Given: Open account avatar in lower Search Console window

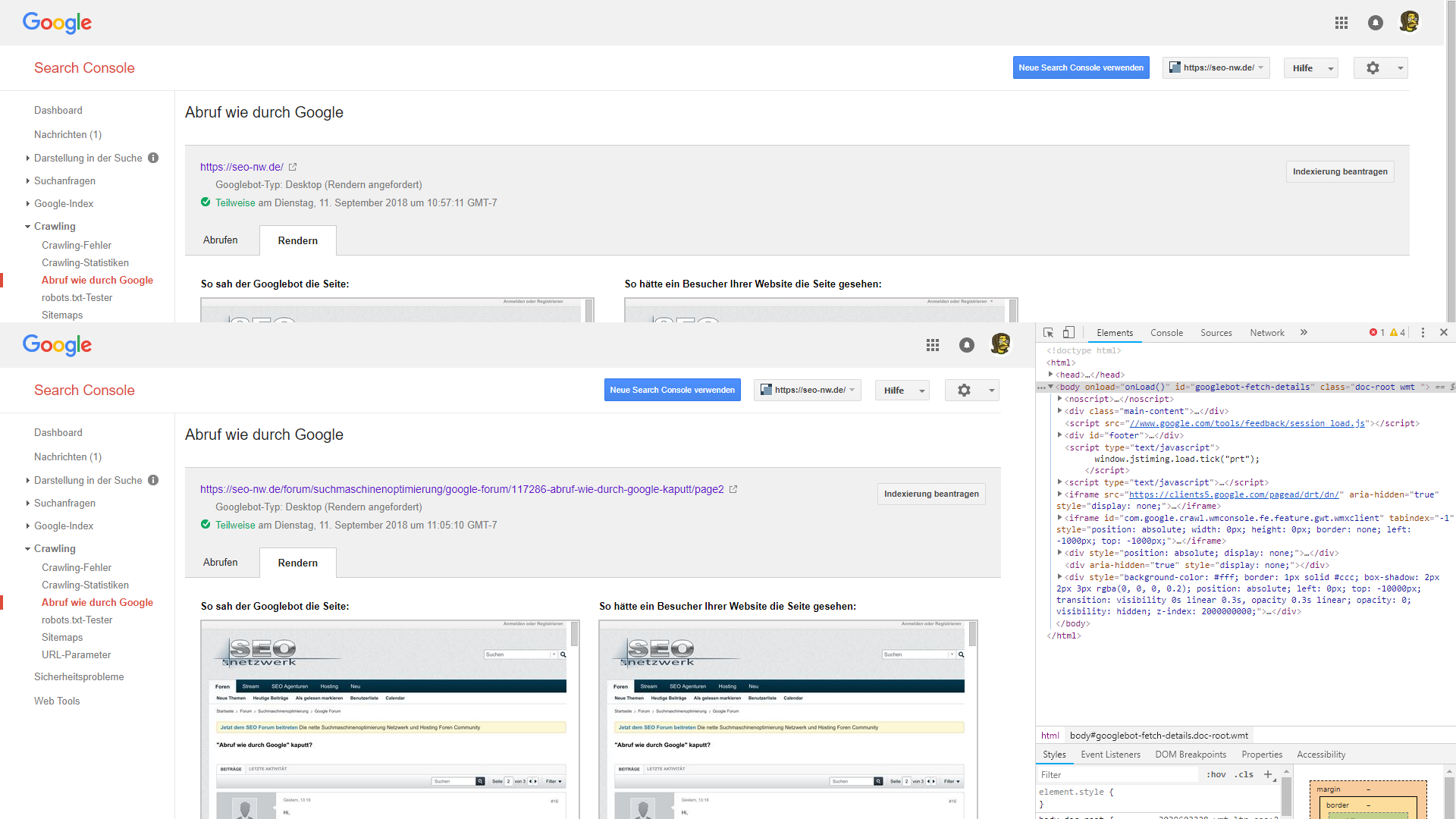Looking at the screenshot, I should pyautogui.click(x=1001, y=344).
